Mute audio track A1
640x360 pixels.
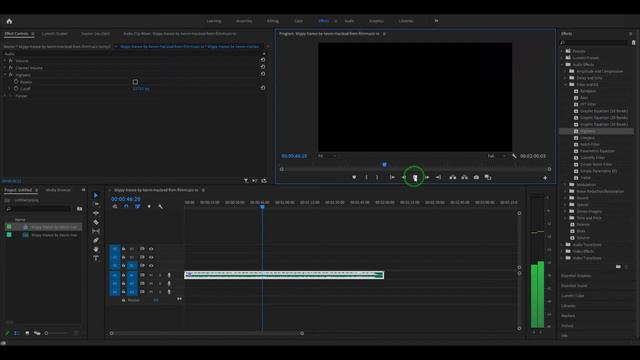(151, 275)
